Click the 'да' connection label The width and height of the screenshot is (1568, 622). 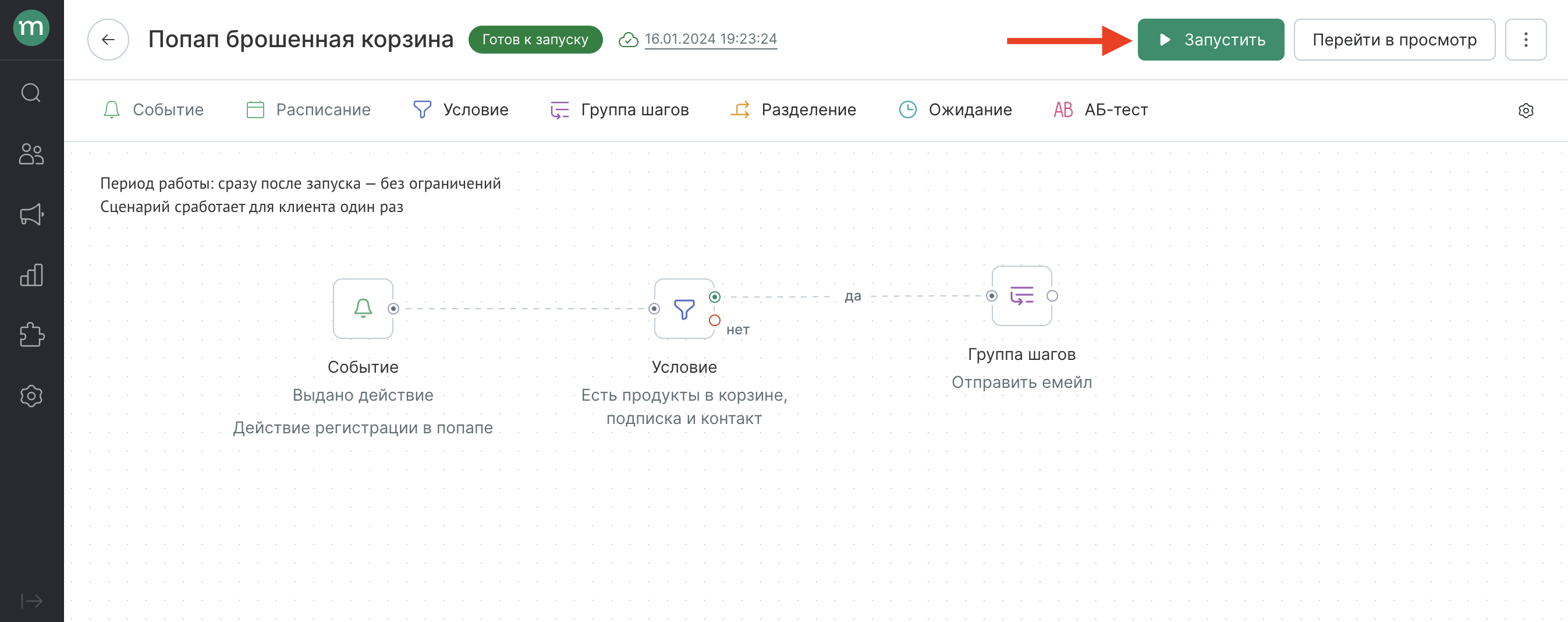pyautogui.click(x=852, y=296)
